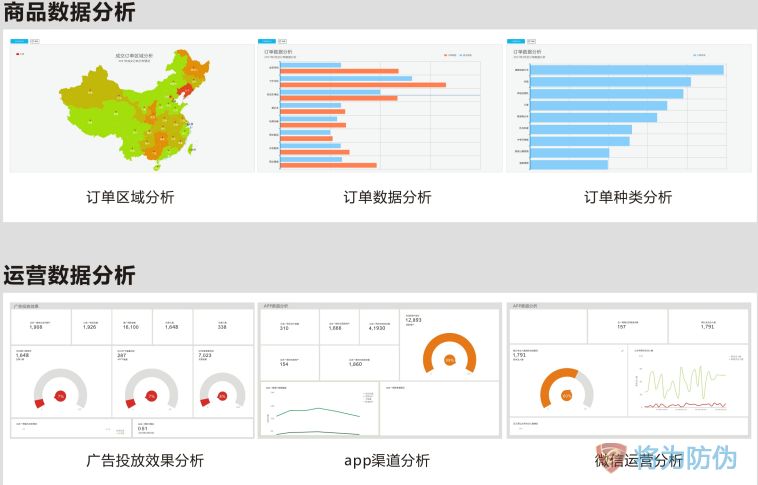Viewport: 758px width, 485px height.
Task: Click the app渠道分析 caption
Action: click(386, 460)
